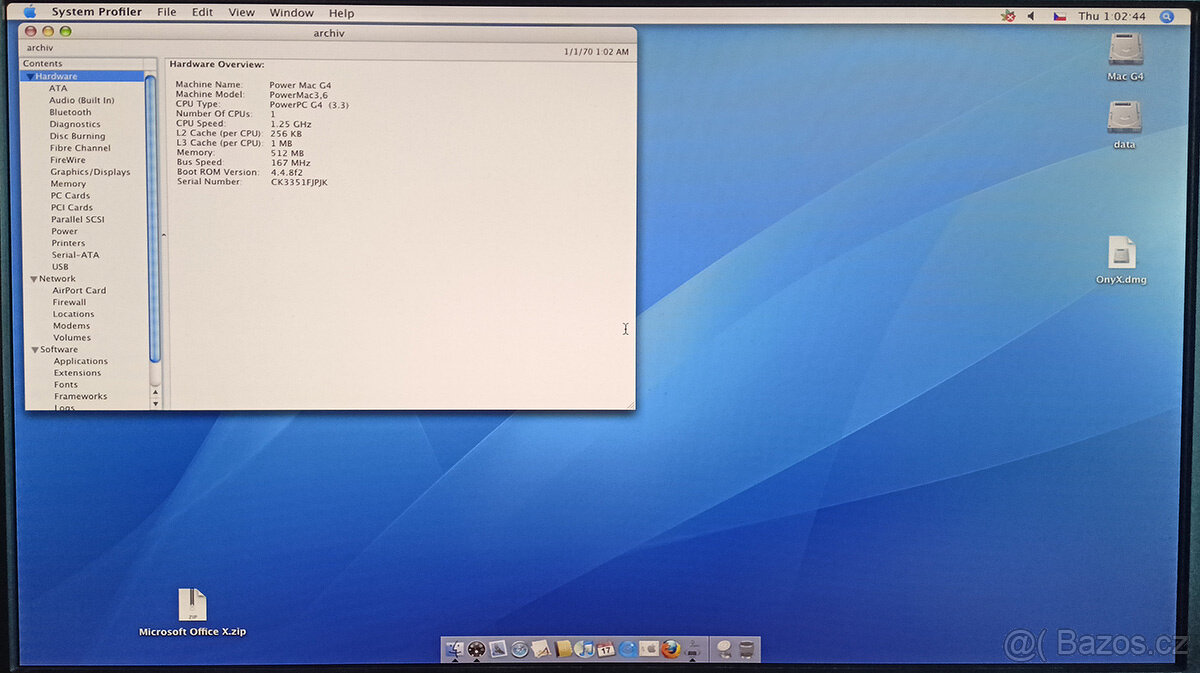Open the Spotlight search icon
This screenshot has height=673, width=1200.
point(1166,16)
